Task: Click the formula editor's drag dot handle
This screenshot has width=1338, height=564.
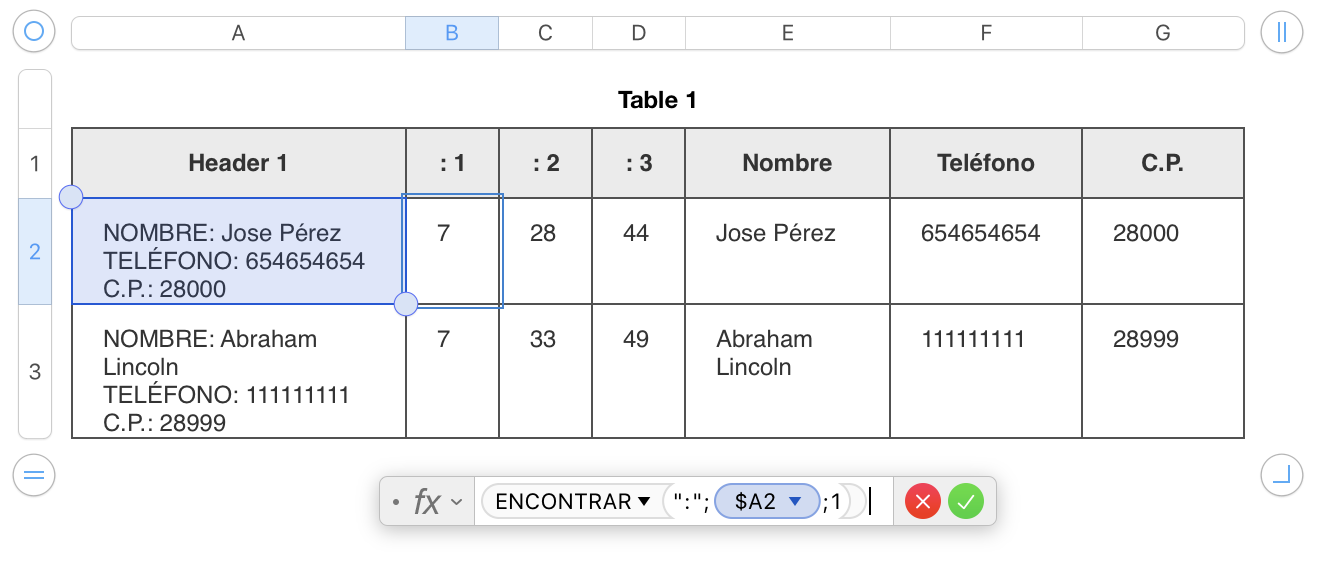Action: coord(396,502)
